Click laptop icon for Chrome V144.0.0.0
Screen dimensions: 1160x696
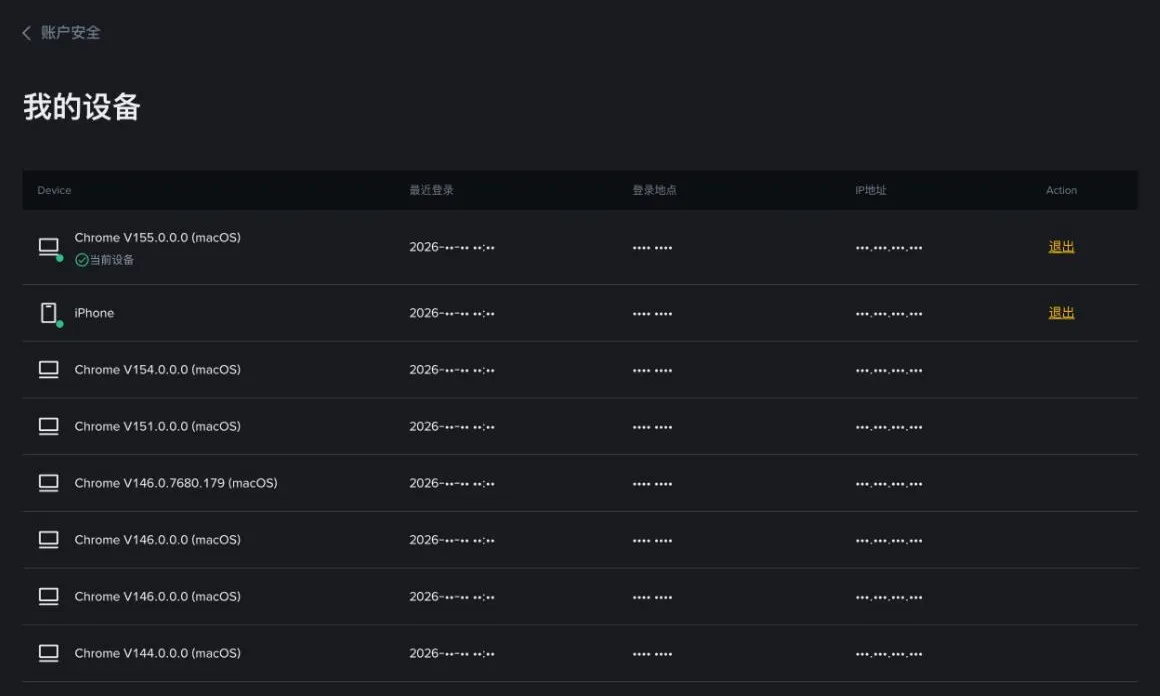coord(49,653)
